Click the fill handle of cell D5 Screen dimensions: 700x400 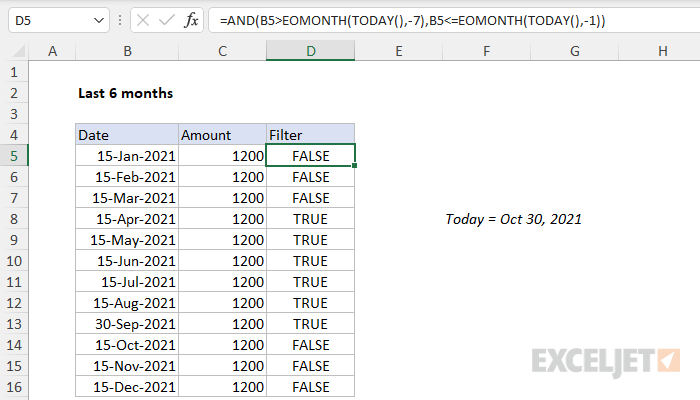(354, 166)
